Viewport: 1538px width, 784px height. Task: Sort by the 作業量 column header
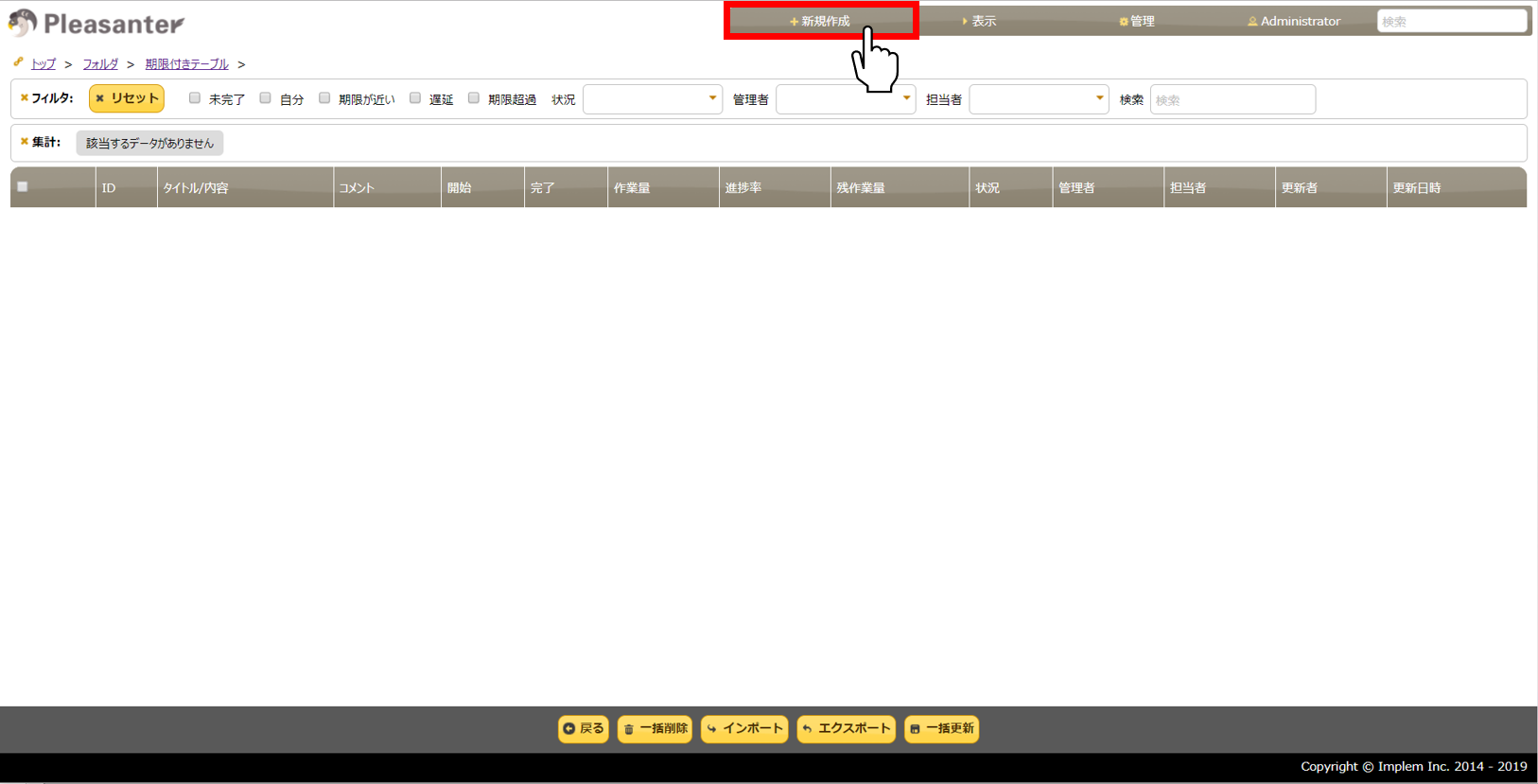click(664, 187)
